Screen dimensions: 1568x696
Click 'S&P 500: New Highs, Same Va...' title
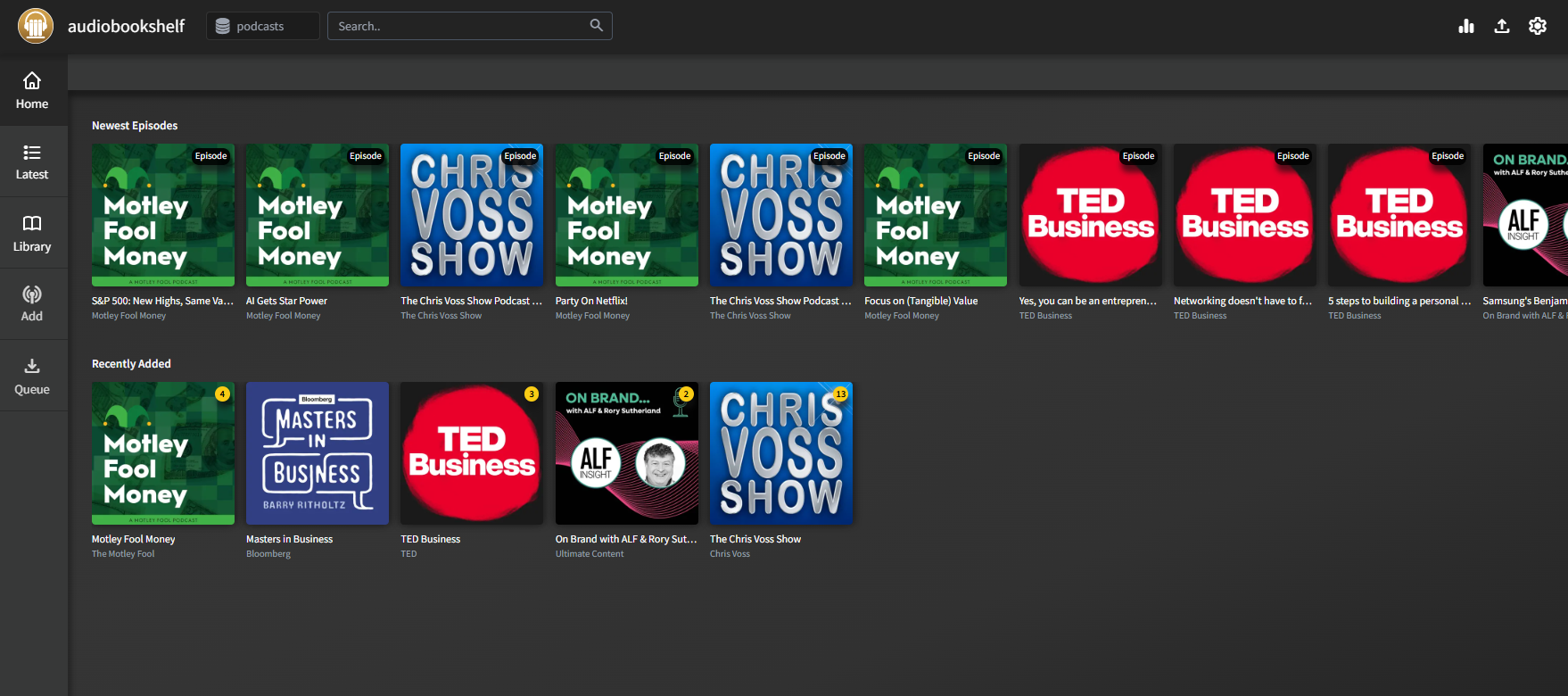162,302
